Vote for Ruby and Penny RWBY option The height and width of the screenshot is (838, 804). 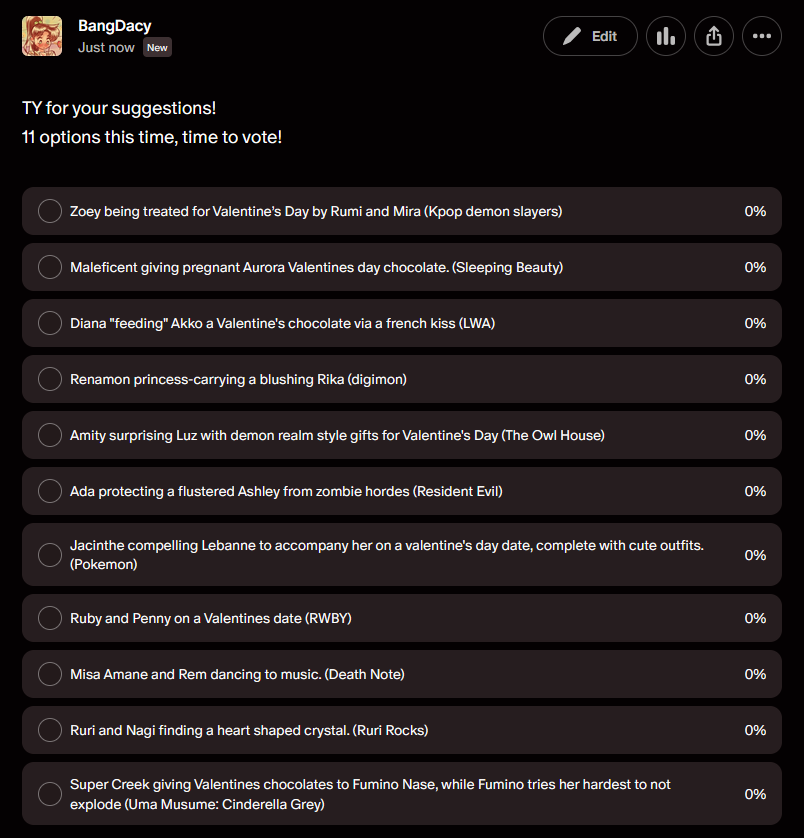(50, 618)
